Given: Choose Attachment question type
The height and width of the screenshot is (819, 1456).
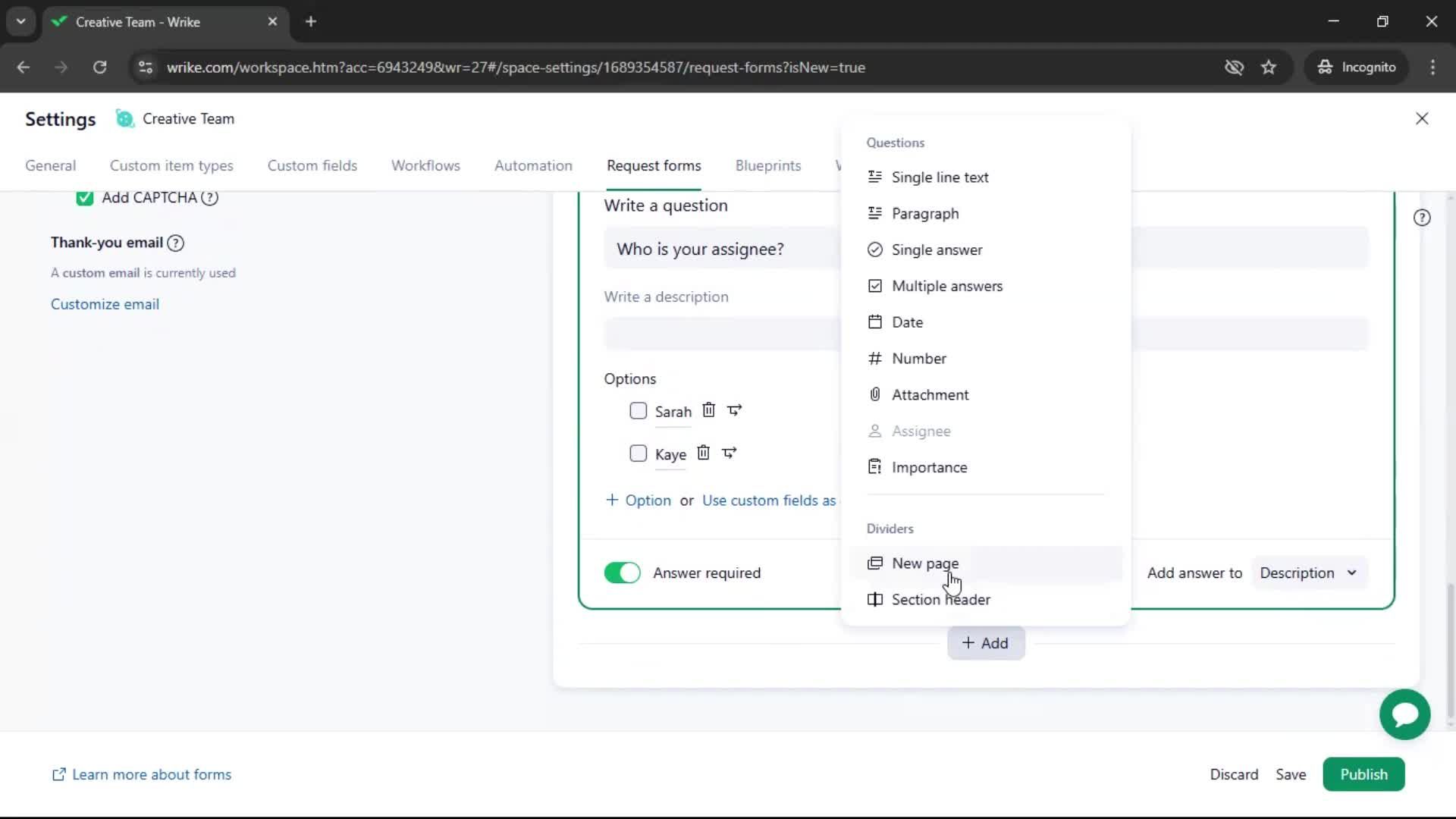Looking at the screenshot, I should (985, 395).
